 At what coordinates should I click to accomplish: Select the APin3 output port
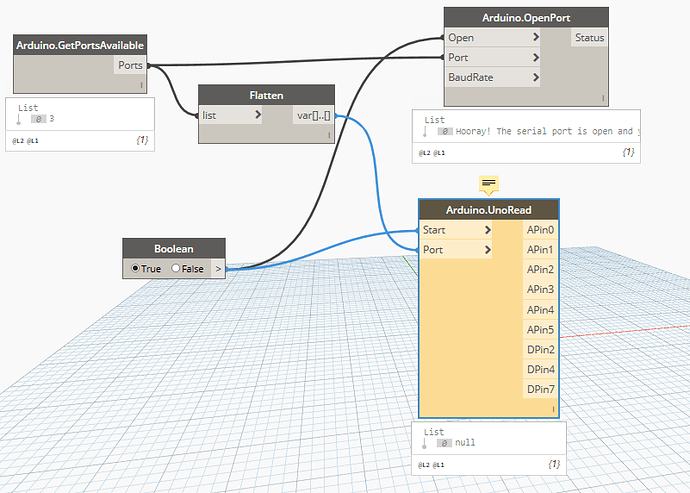click(540, 289)
